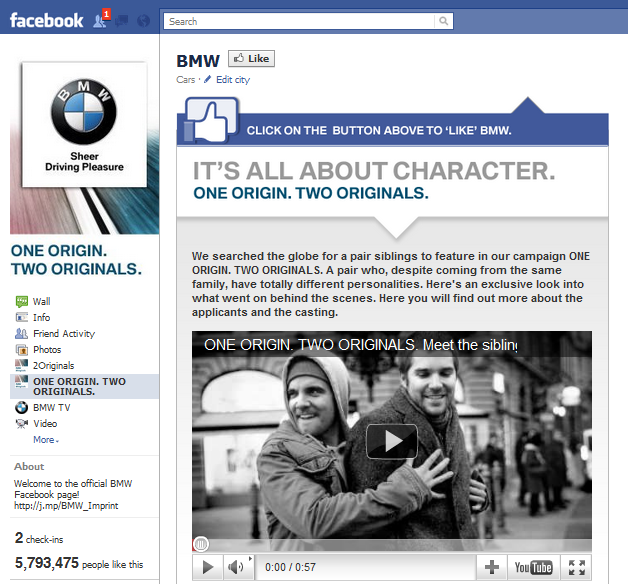The width and height of the screenshot is (628, 584).
Task: Open the Info tab
Action: (42, 317)
